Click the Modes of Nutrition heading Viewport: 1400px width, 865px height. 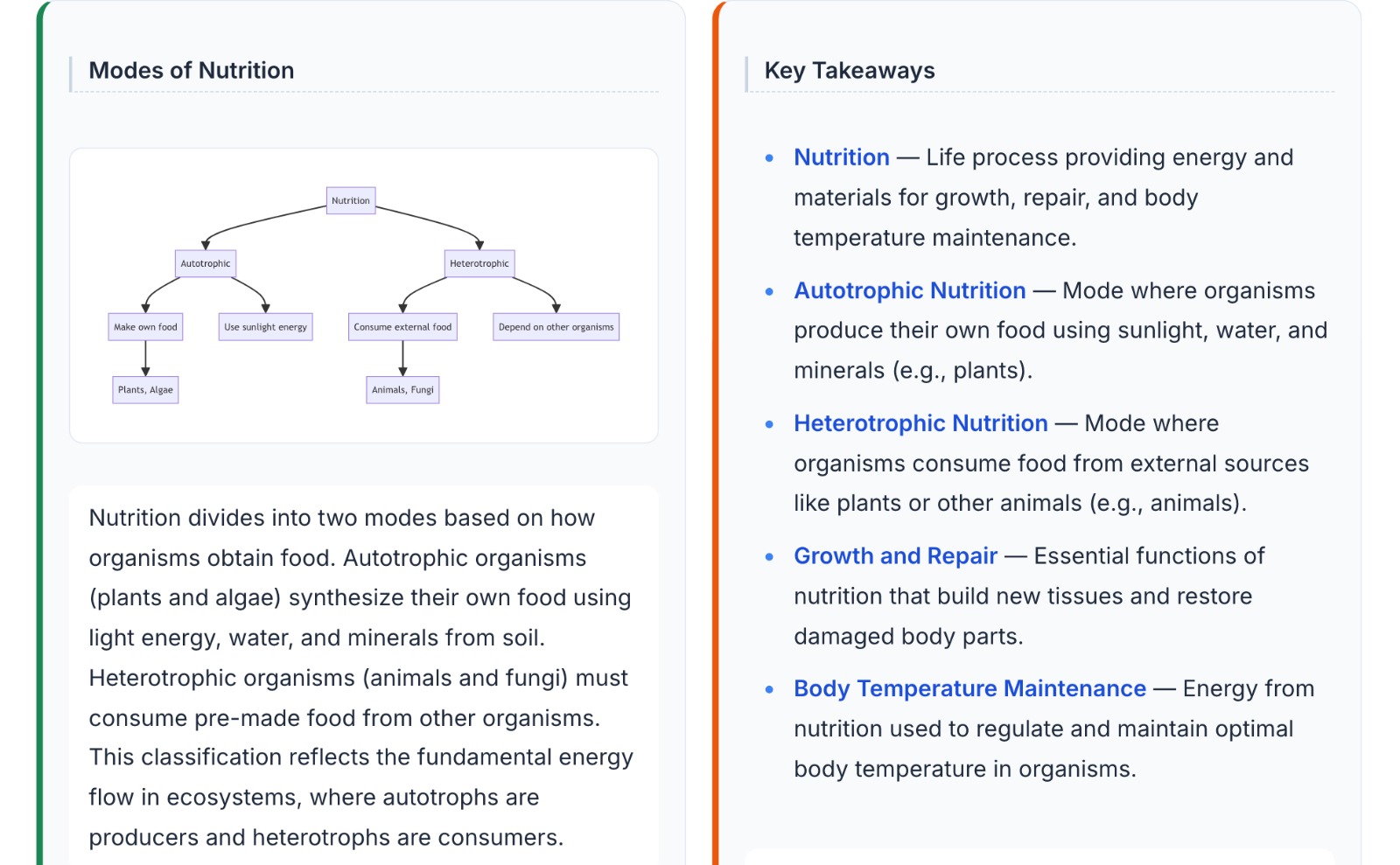click(x=192, y=71)
